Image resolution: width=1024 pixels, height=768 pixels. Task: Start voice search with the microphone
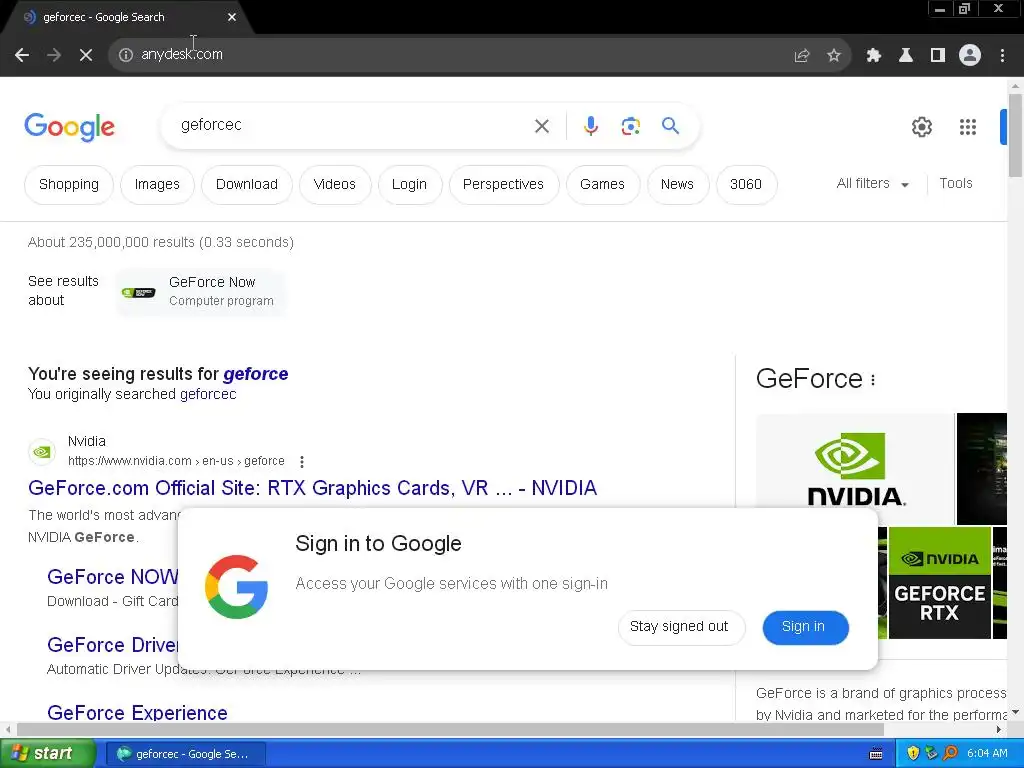click(590, 126)
